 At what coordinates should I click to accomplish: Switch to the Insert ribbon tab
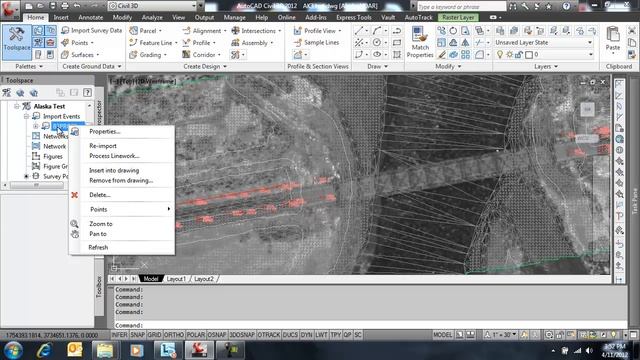(x=61, y=18)
